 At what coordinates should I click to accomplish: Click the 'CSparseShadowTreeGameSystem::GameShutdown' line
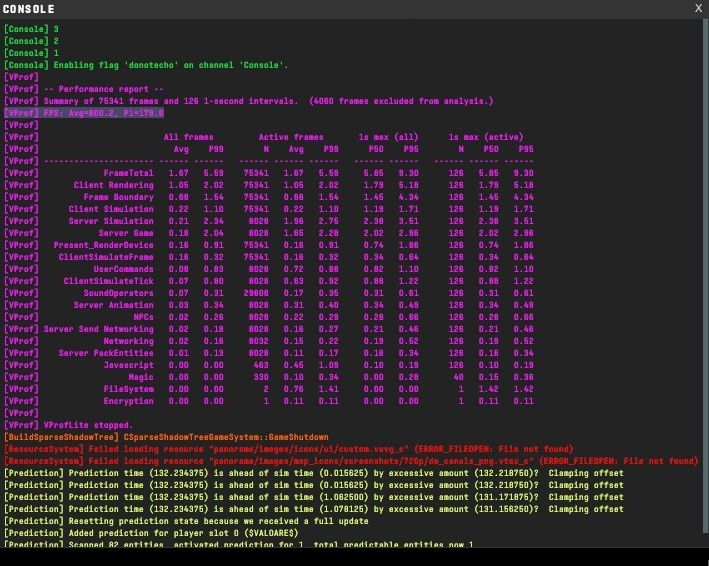pyautogui.click(x=166, y=437)
